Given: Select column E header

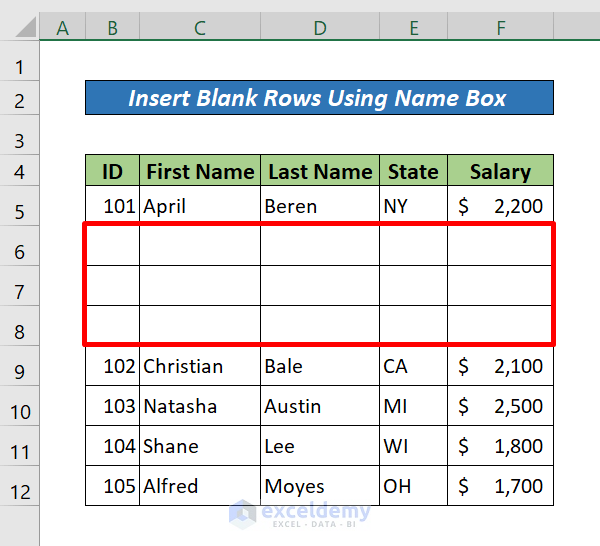Looking at the screenshot, I should (x=414, y=28).
